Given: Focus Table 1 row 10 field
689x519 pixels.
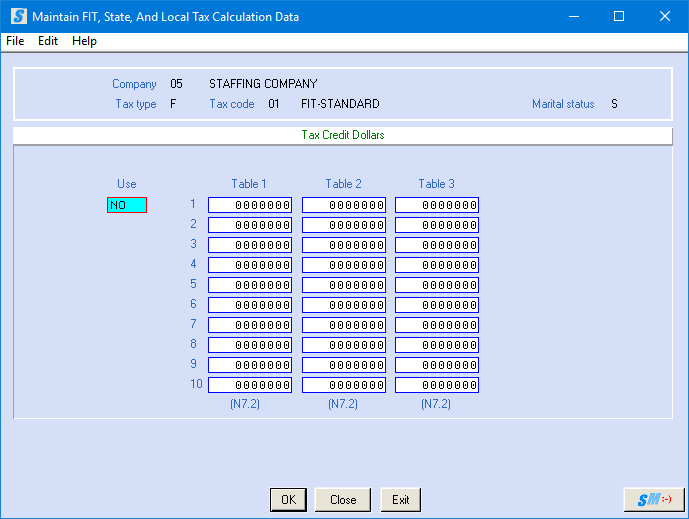Looking at the screenshot, I should point(250,385).
